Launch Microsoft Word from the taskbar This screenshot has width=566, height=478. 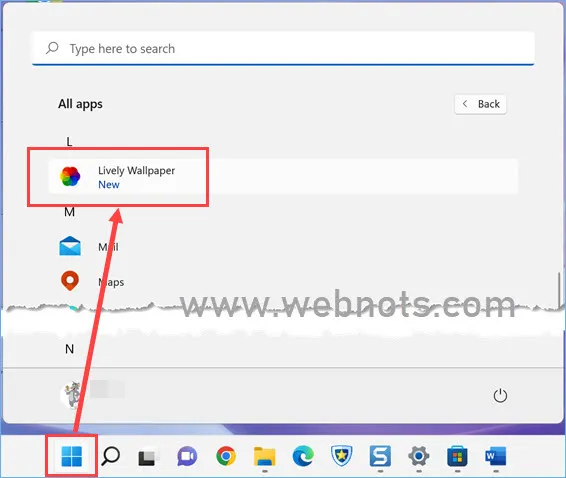point(496,456)
